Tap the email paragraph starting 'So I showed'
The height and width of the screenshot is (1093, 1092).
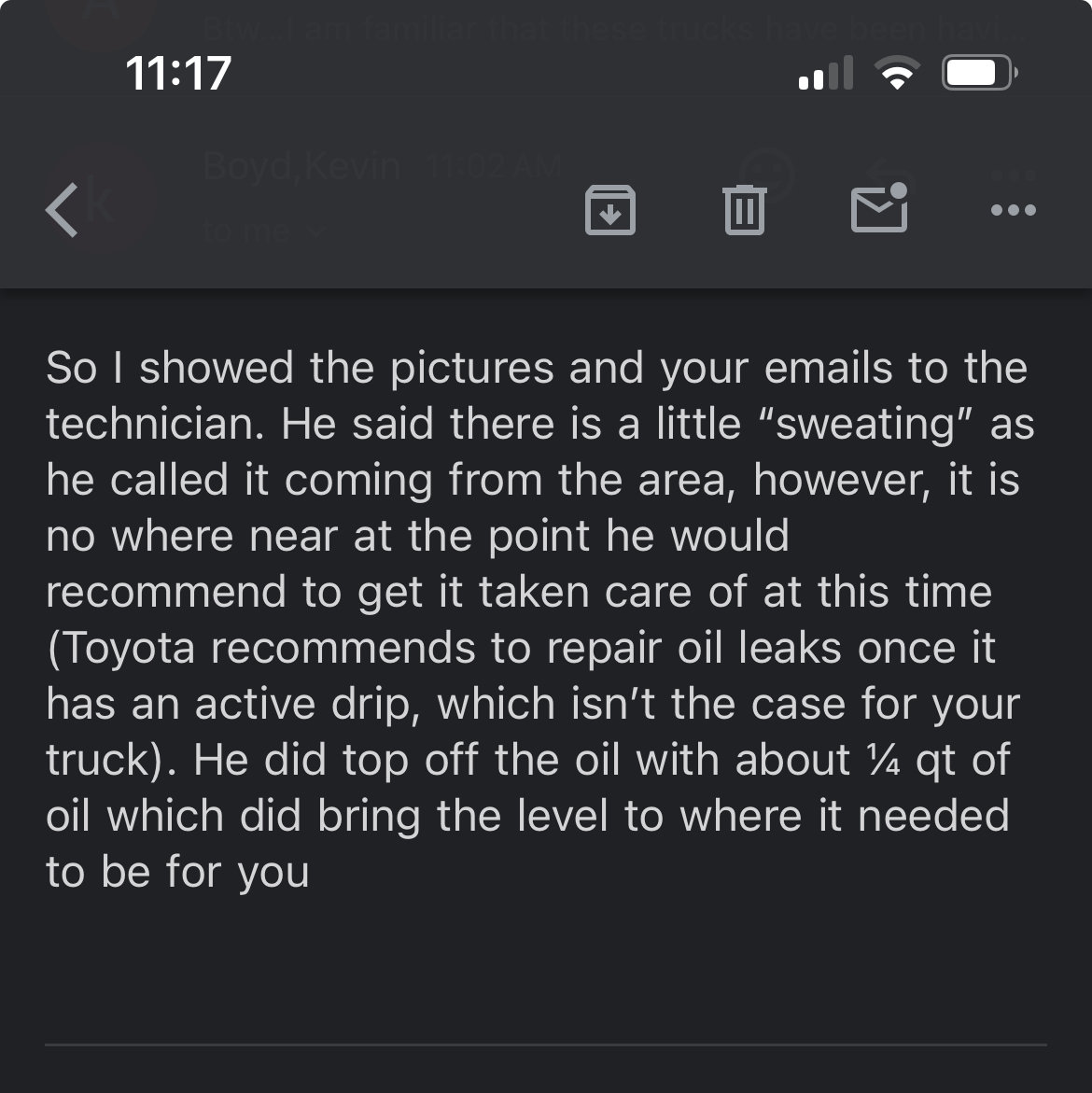540,620
